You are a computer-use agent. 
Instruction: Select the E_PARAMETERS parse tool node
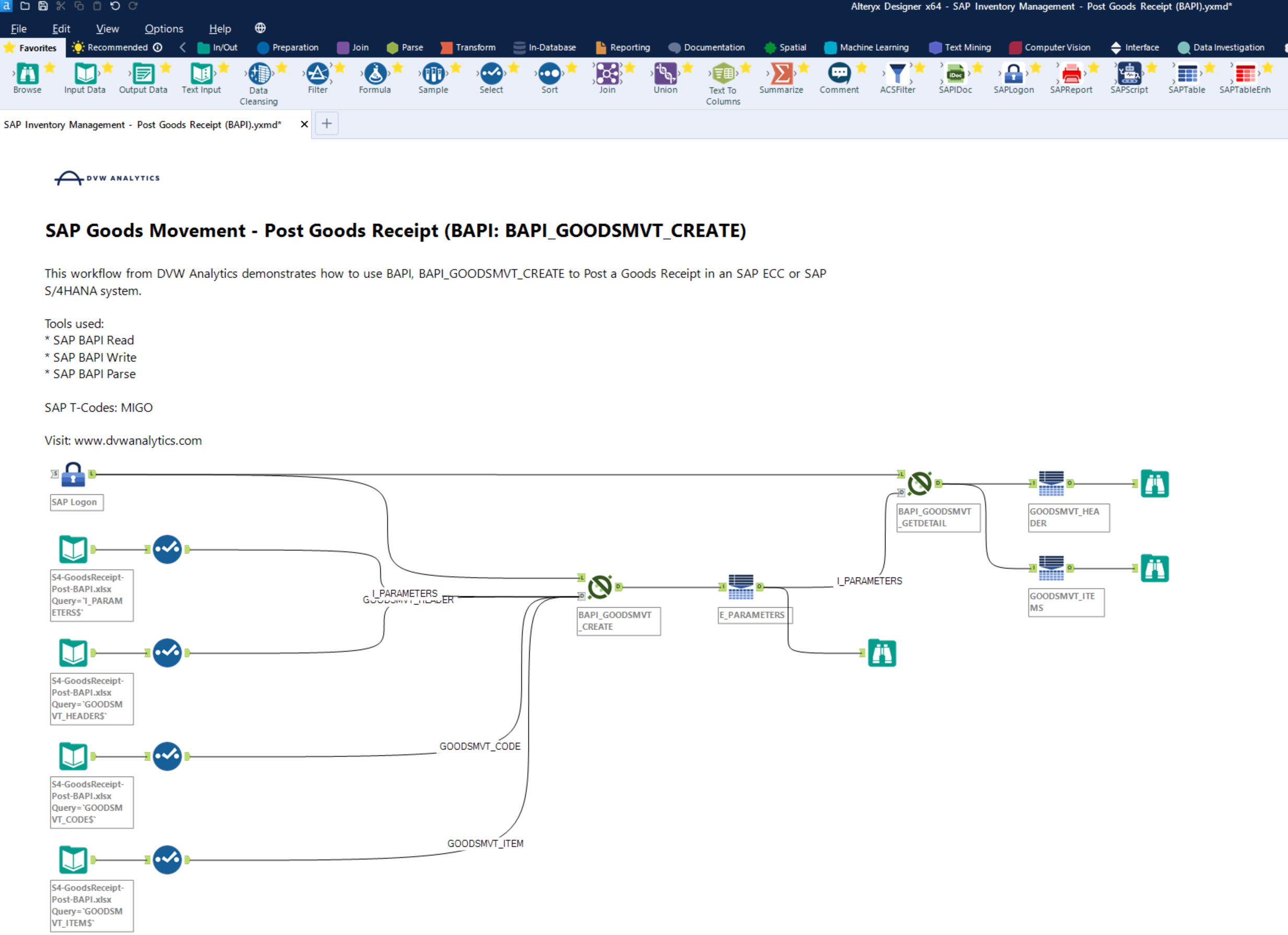coord(740,587)
